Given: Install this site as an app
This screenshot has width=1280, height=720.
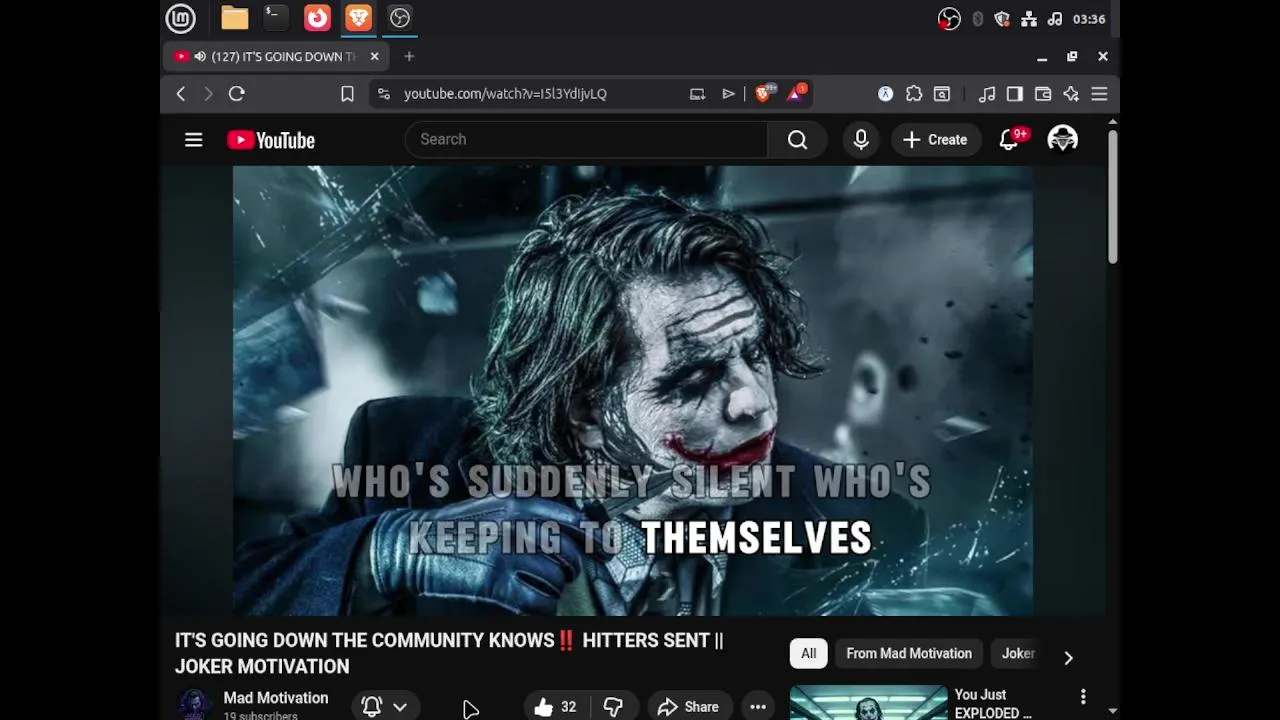Looking at the screenshot, I should [x=697, y=94].
